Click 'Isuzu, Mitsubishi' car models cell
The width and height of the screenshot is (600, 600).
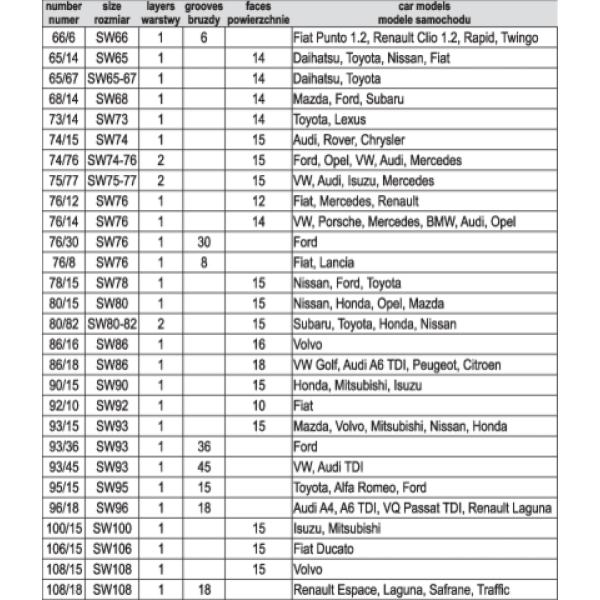coord(425,528)
